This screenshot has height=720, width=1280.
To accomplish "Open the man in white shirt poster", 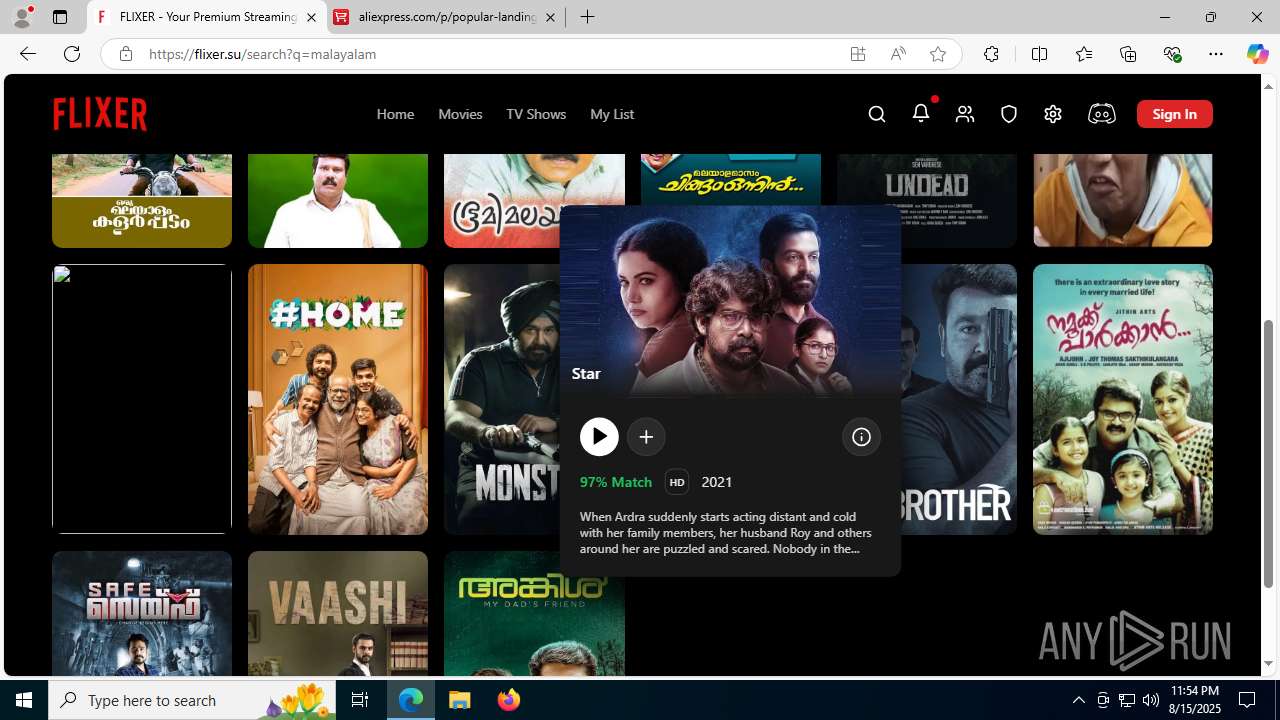I will coord(338,200).
